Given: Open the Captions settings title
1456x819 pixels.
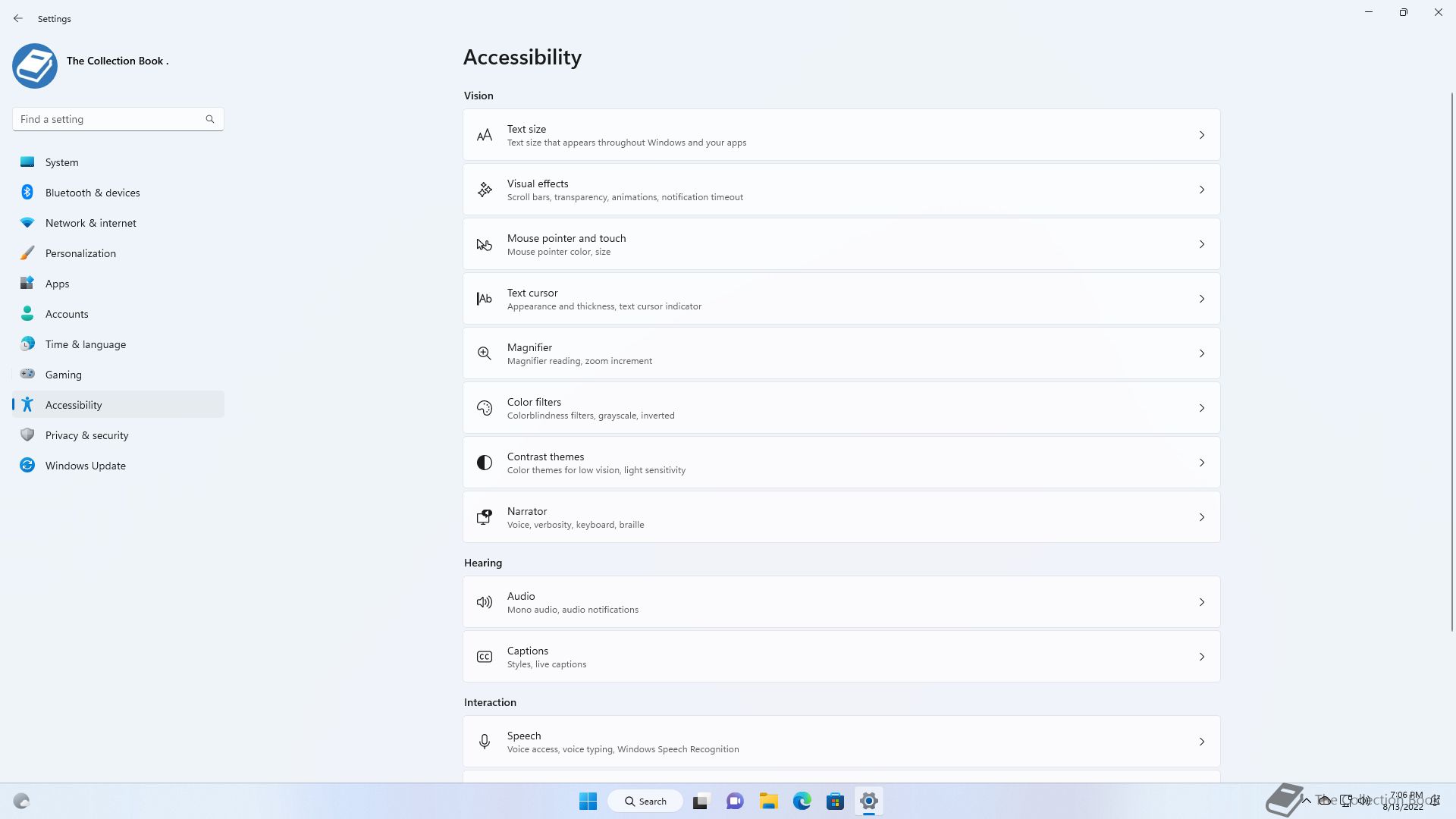Looking at the screenshot, I should point(528,651).
